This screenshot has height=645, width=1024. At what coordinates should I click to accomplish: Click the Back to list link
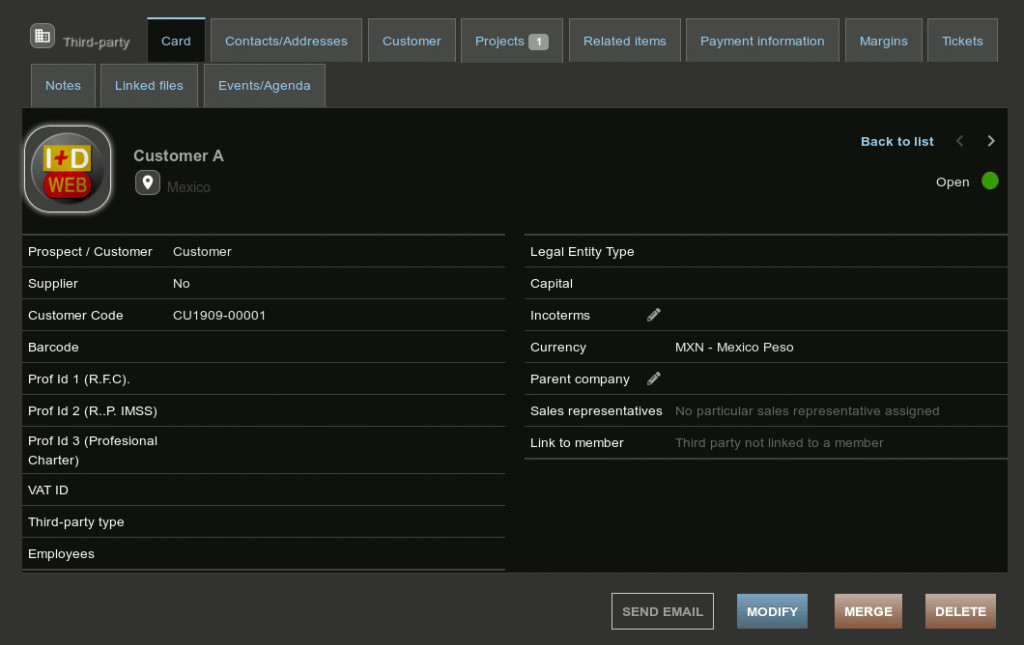[897, 142]
